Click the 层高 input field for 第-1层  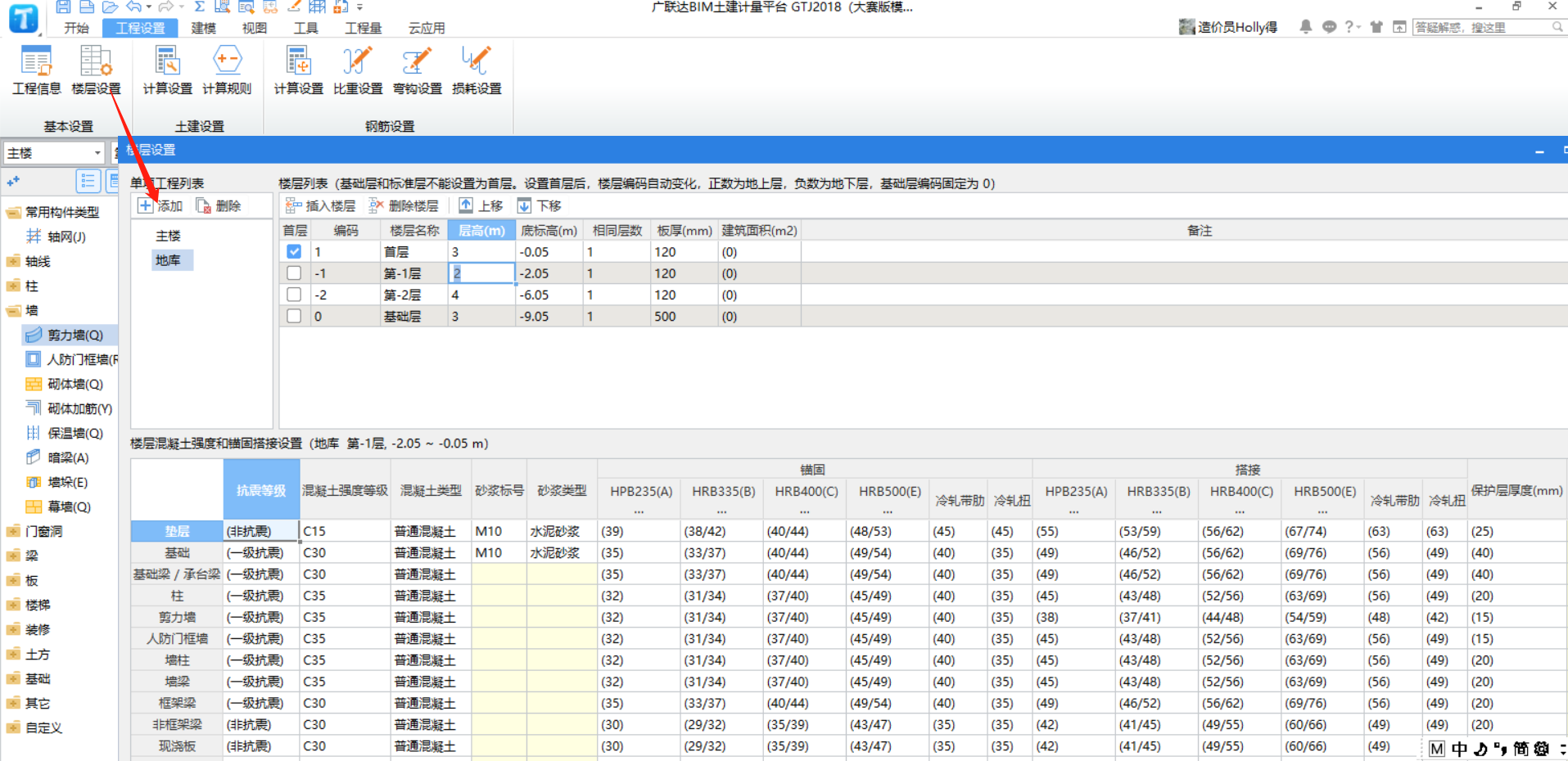[481, 273]
